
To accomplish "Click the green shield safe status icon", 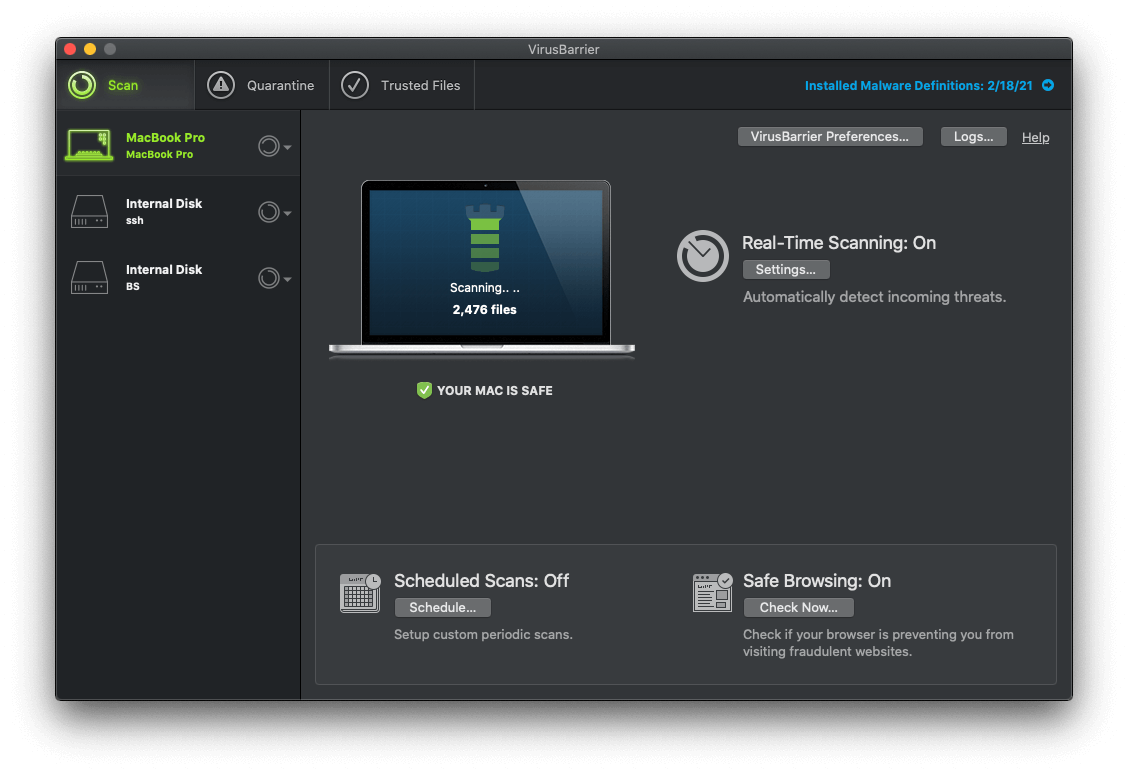I will click(424, 390).
